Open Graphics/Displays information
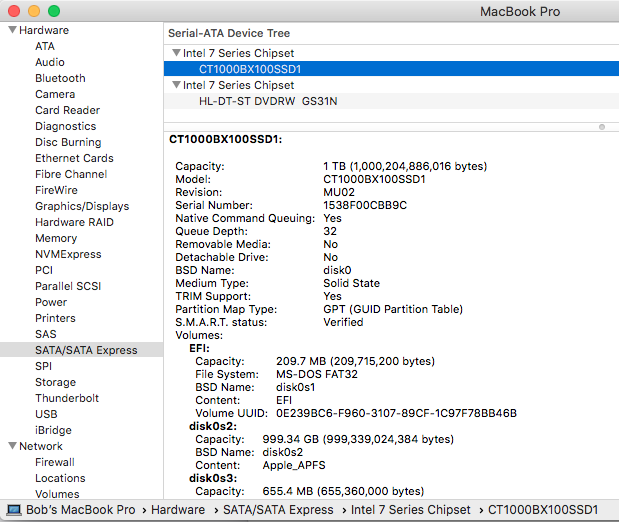 point(82,206)
